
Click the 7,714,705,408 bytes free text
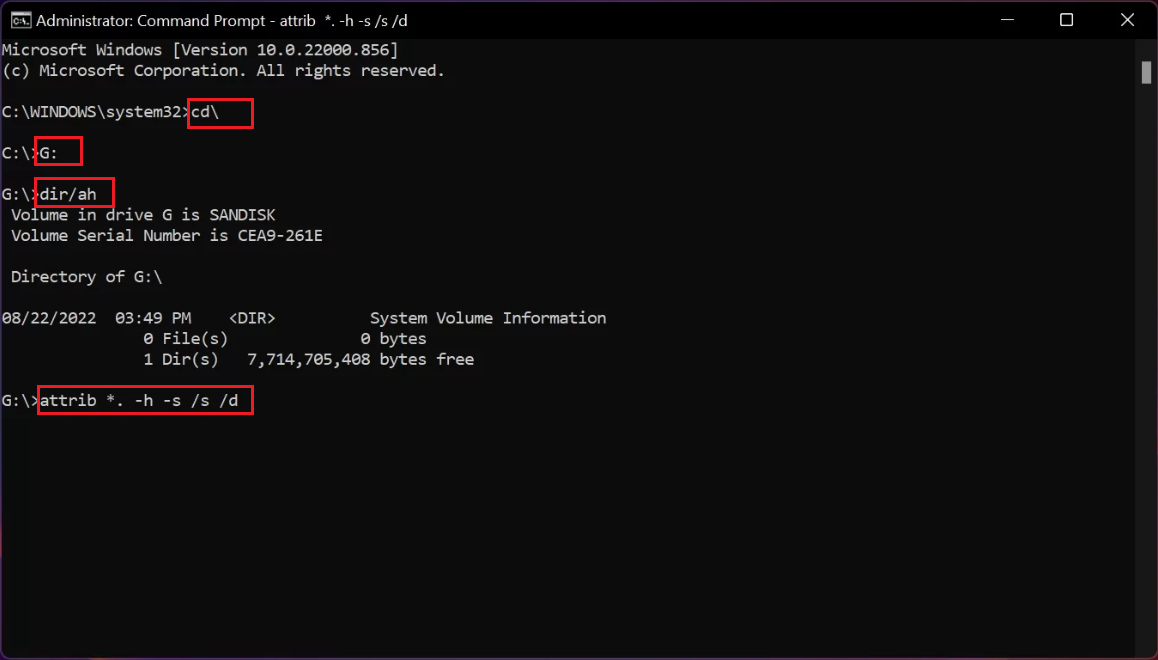pos(360,360)
